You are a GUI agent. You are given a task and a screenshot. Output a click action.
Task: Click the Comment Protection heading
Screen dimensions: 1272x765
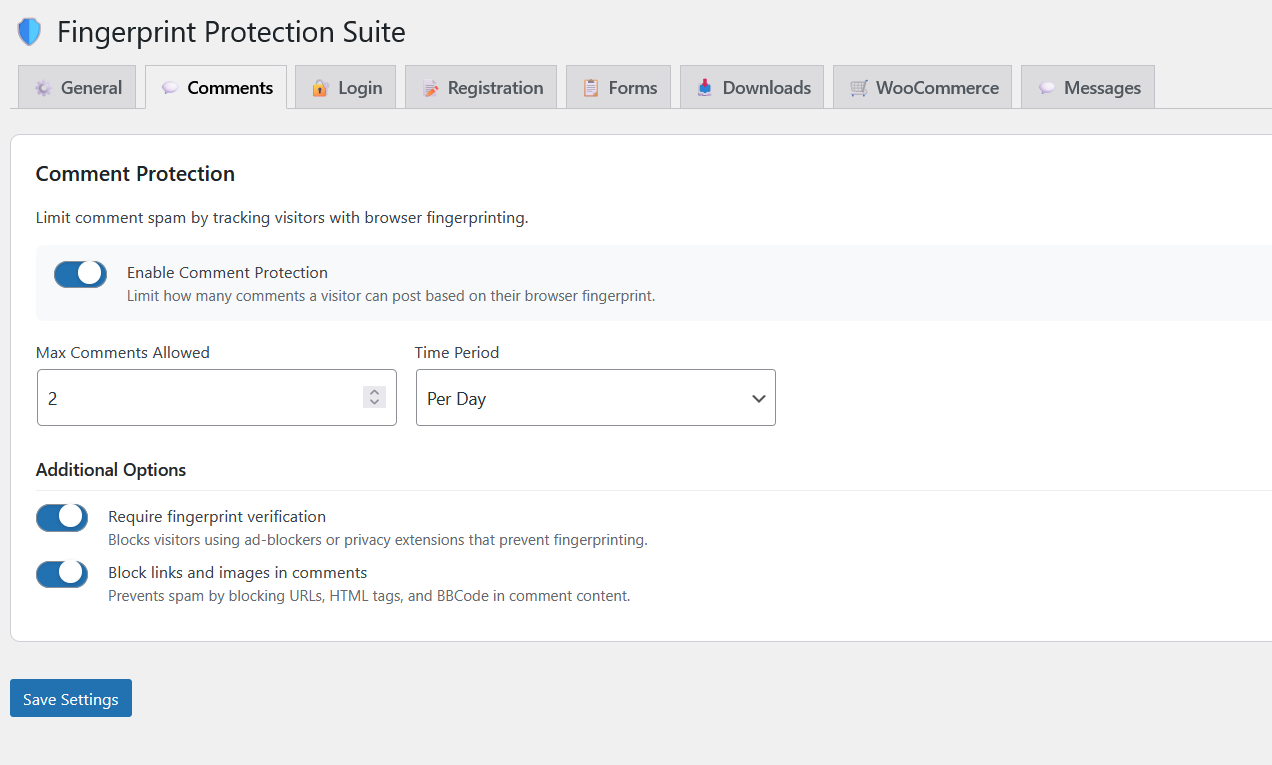pos(135,174)
